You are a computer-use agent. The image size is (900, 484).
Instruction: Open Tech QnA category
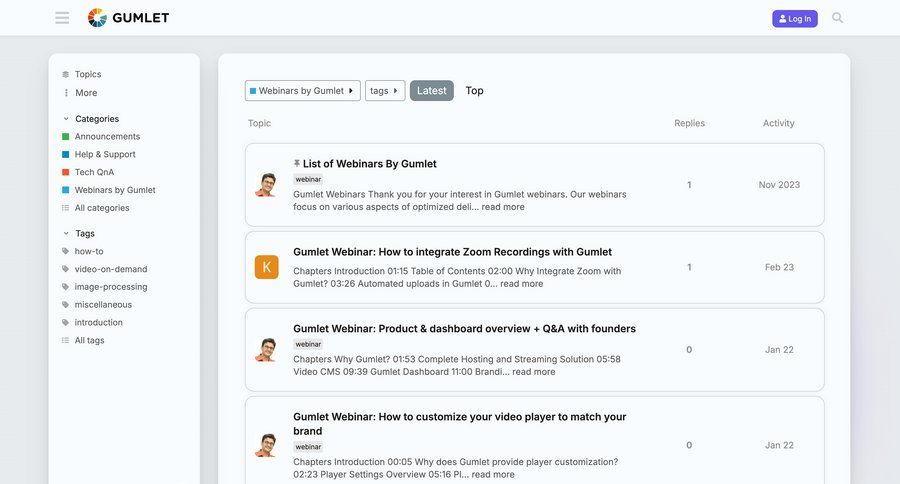point(94,172)
